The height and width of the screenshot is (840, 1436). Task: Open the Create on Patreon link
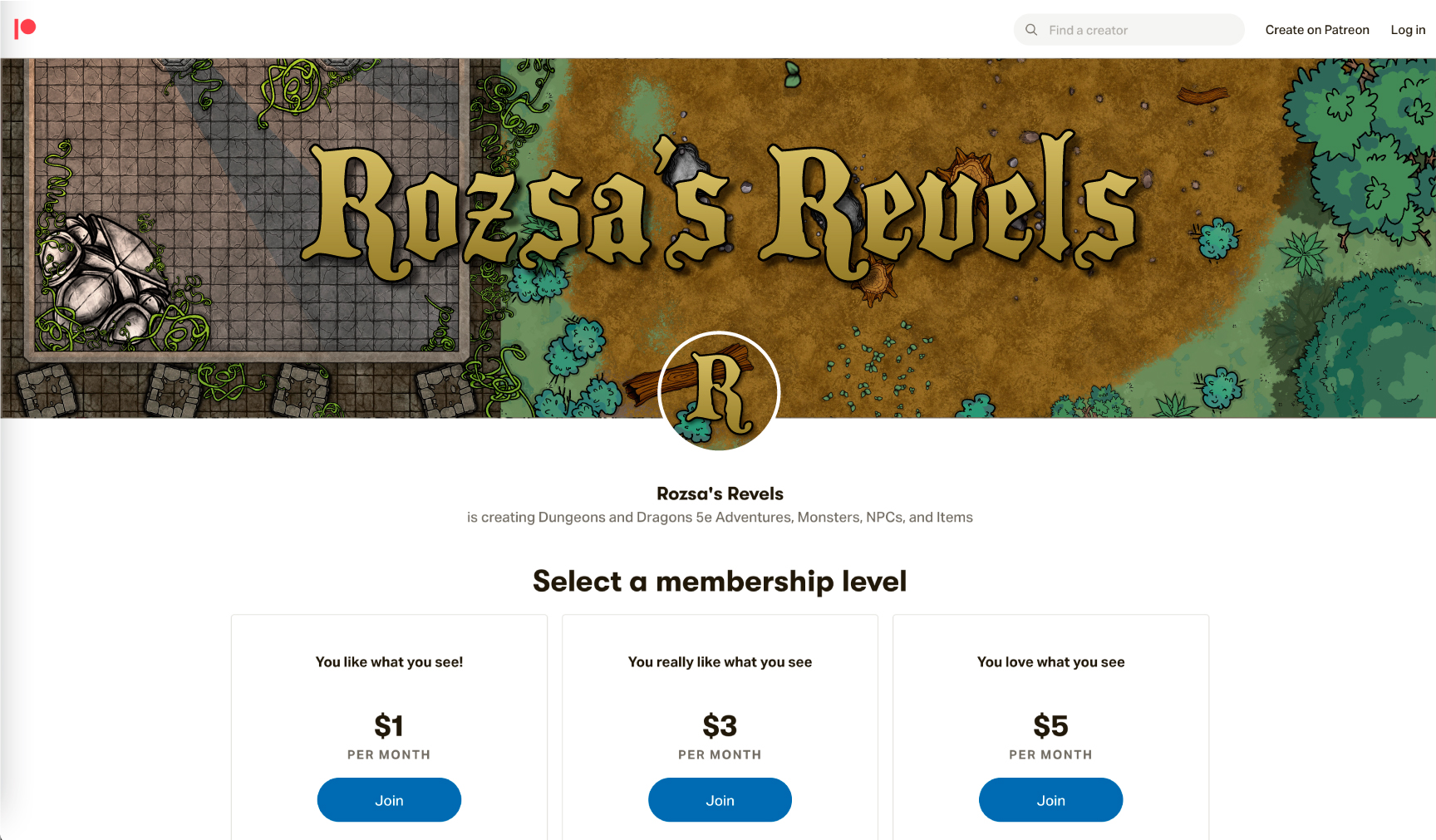point(1317,30)
